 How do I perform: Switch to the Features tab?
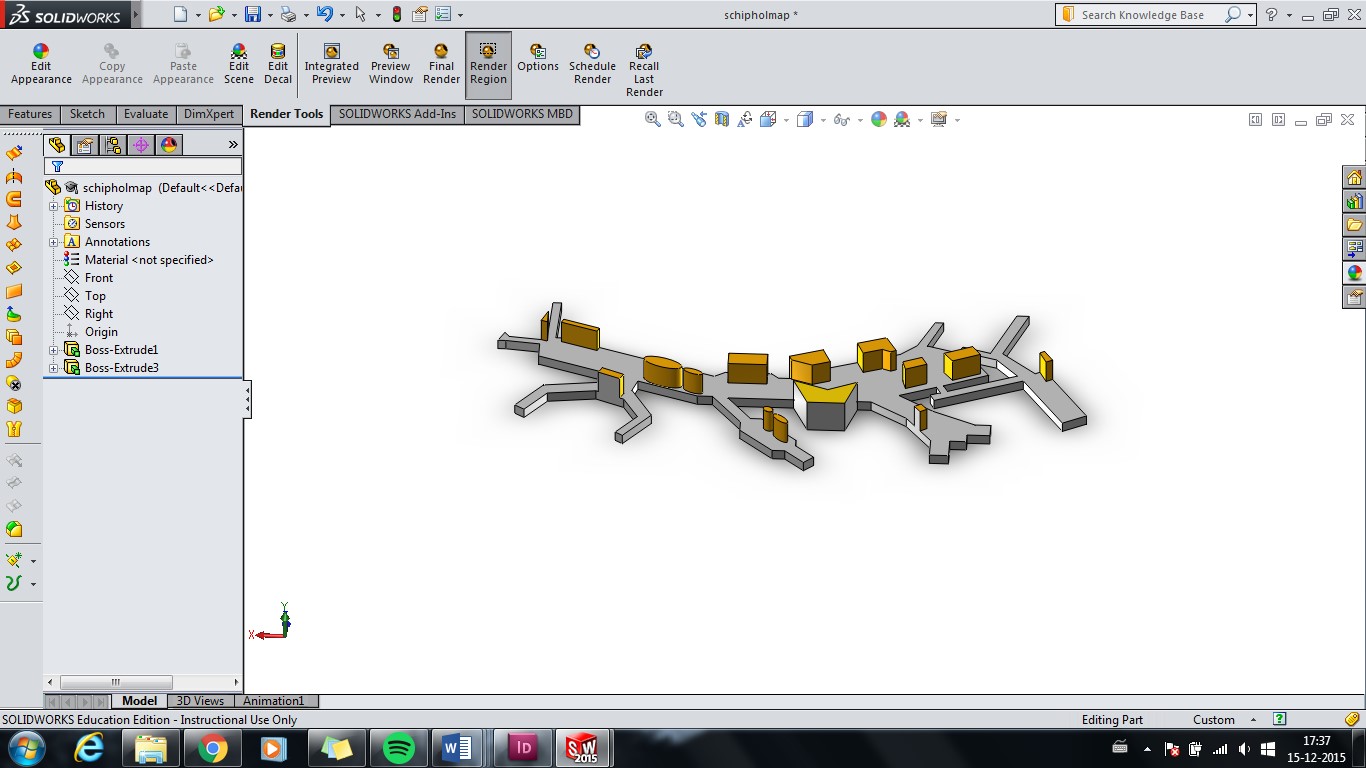(x=31, y=114)
